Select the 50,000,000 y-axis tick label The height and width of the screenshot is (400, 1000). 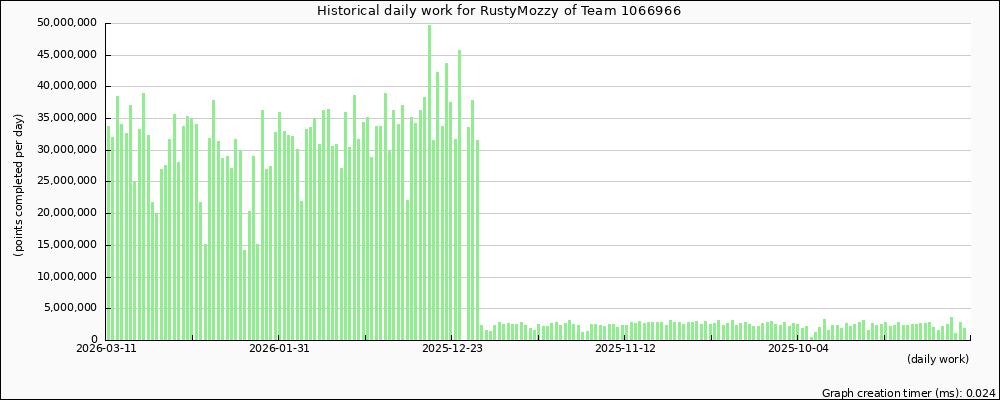66,23
